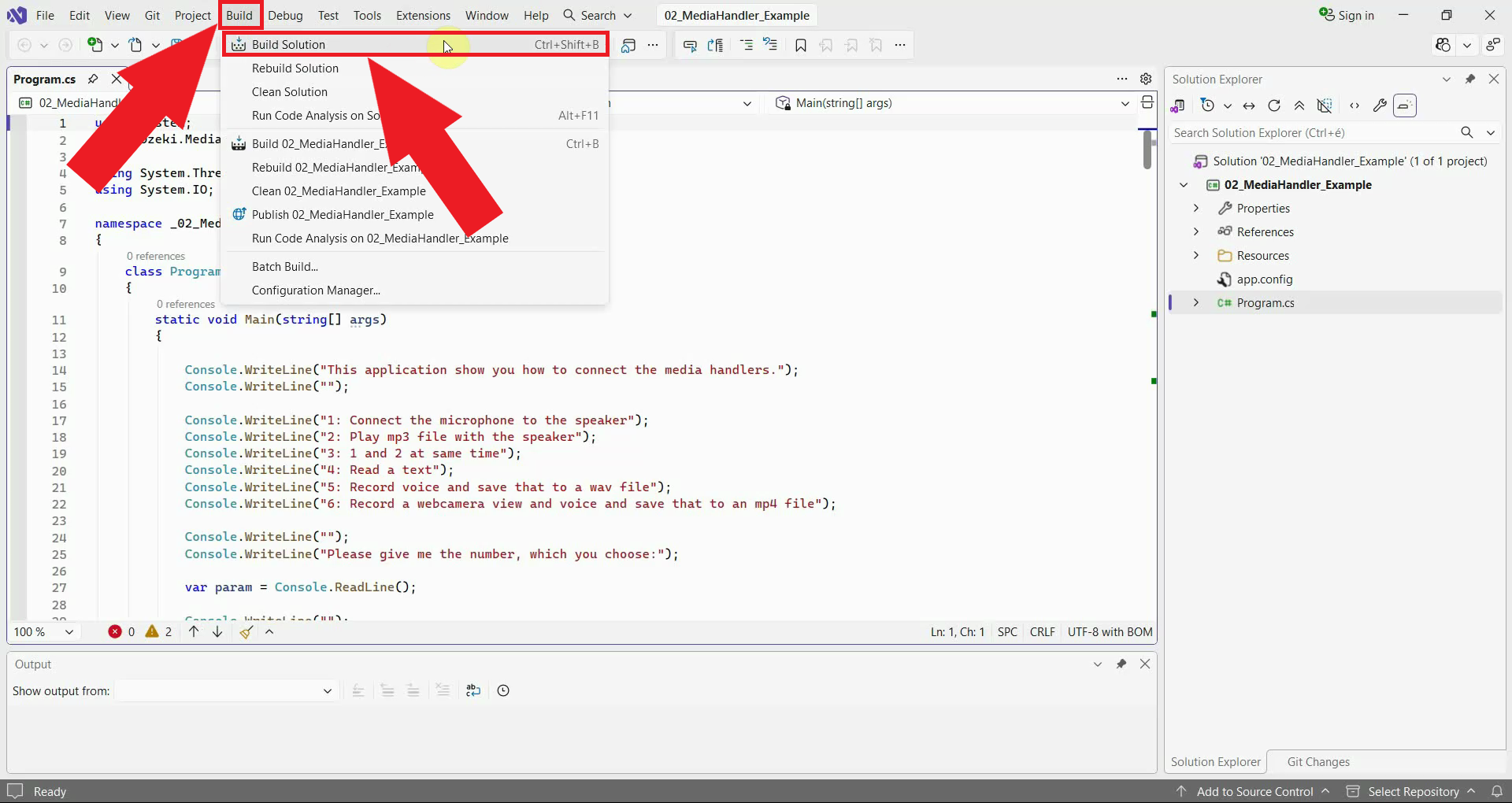Click the View Code brackets icon
Viewport: 1512px width, 803px height.
point(1354,105)
